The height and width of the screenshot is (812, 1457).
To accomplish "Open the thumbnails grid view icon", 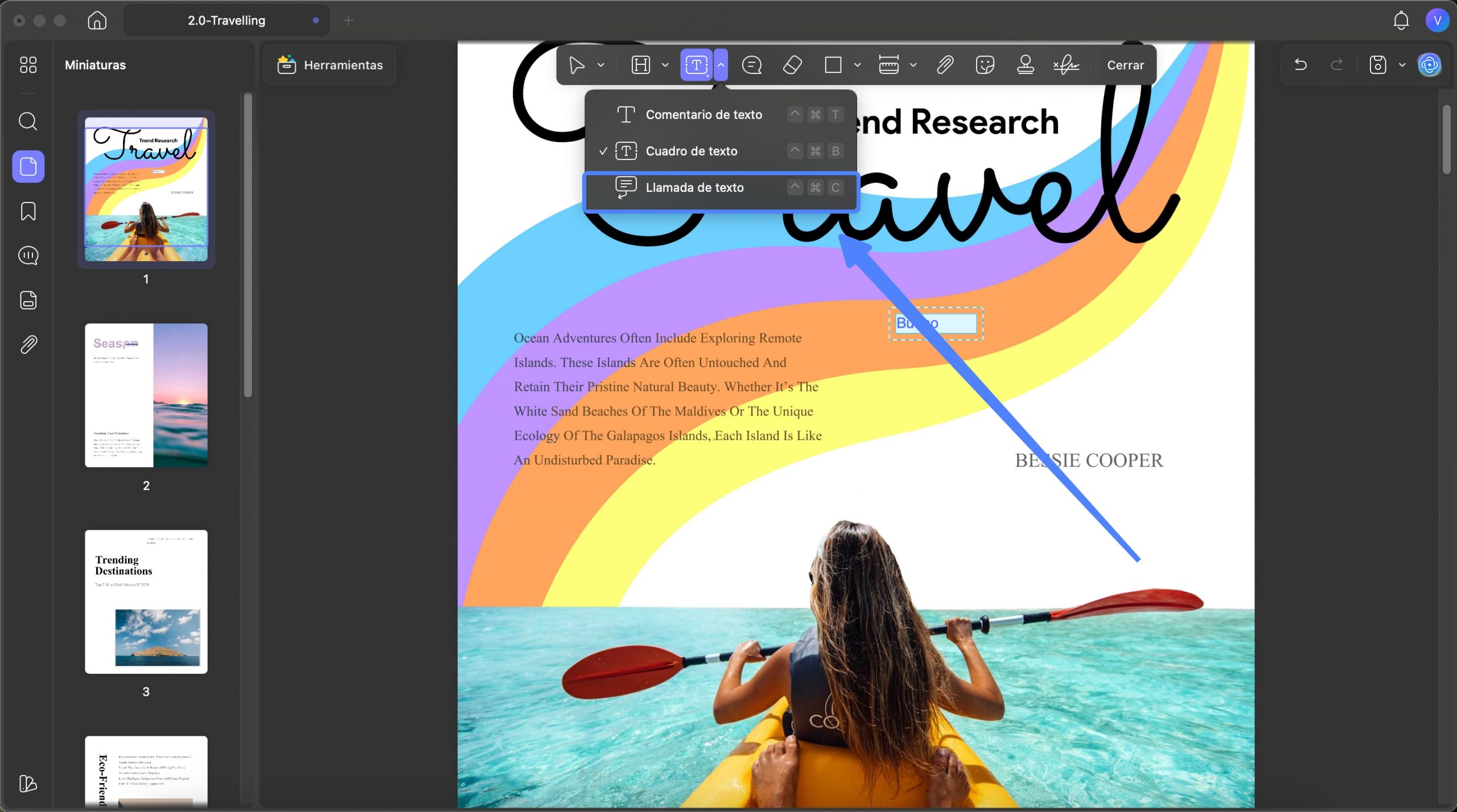I will (28, 65).
